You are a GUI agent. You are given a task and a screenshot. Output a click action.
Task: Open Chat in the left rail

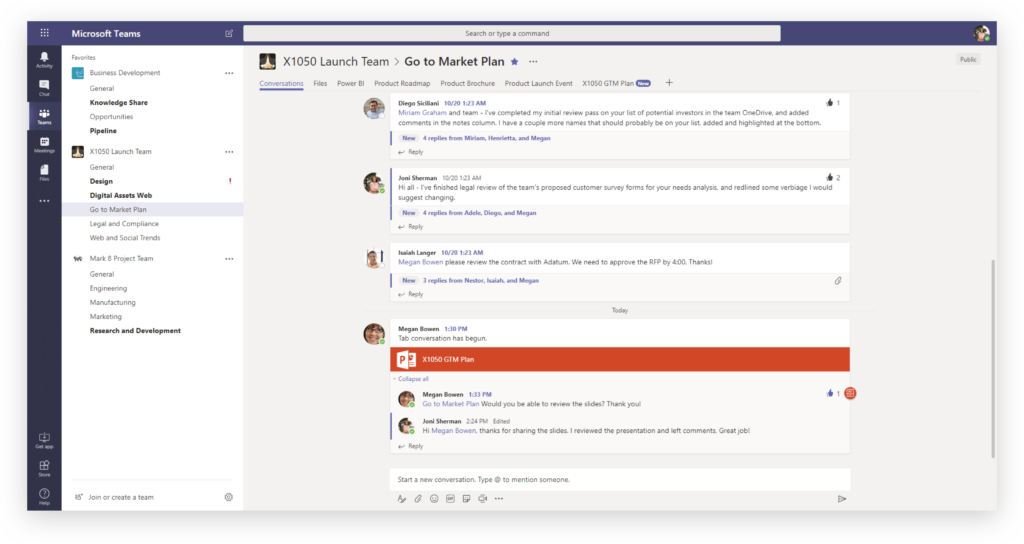tap(44, 88)
